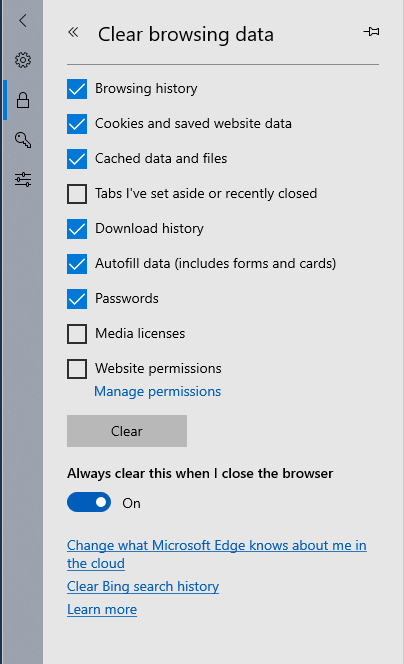Enable the Media licenses checkbox
This screenshot has height=664, width=404.
coord(77,334)
